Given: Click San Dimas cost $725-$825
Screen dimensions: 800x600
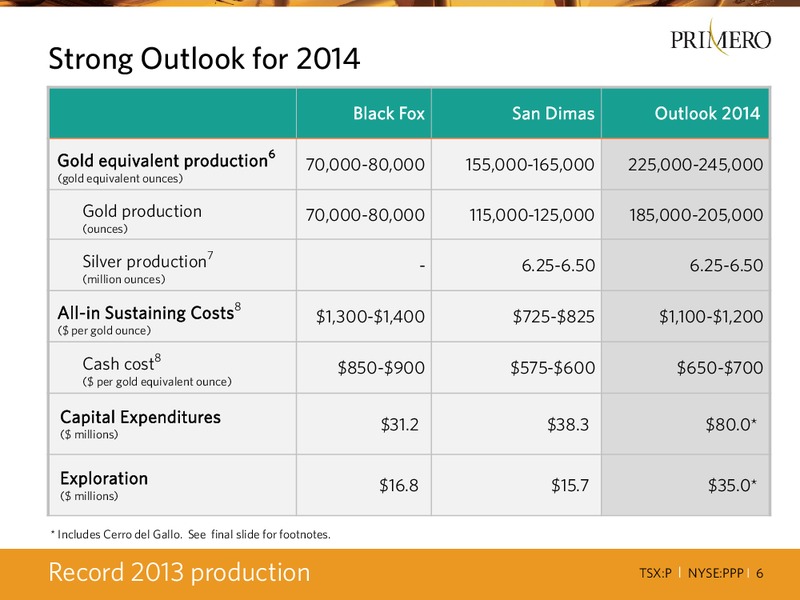Looking at the screenshot, I should click(x=554, y=316).
